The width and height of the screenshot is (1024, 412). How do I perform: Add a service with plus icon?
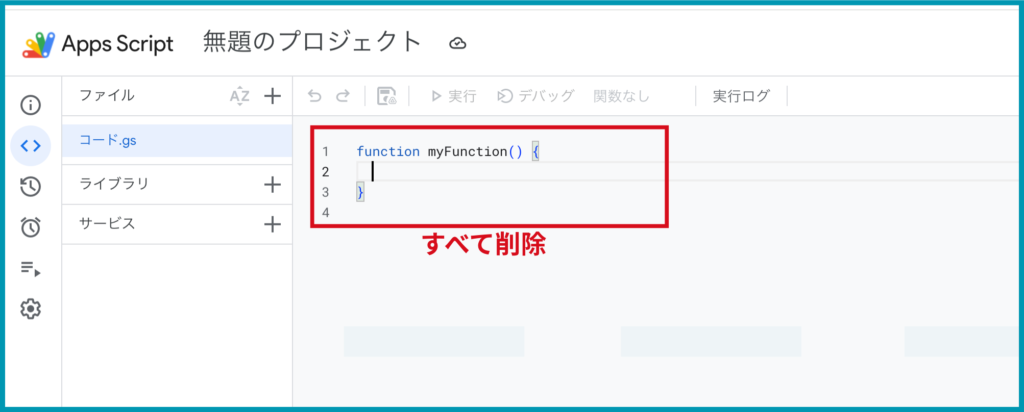pos(272,225)
